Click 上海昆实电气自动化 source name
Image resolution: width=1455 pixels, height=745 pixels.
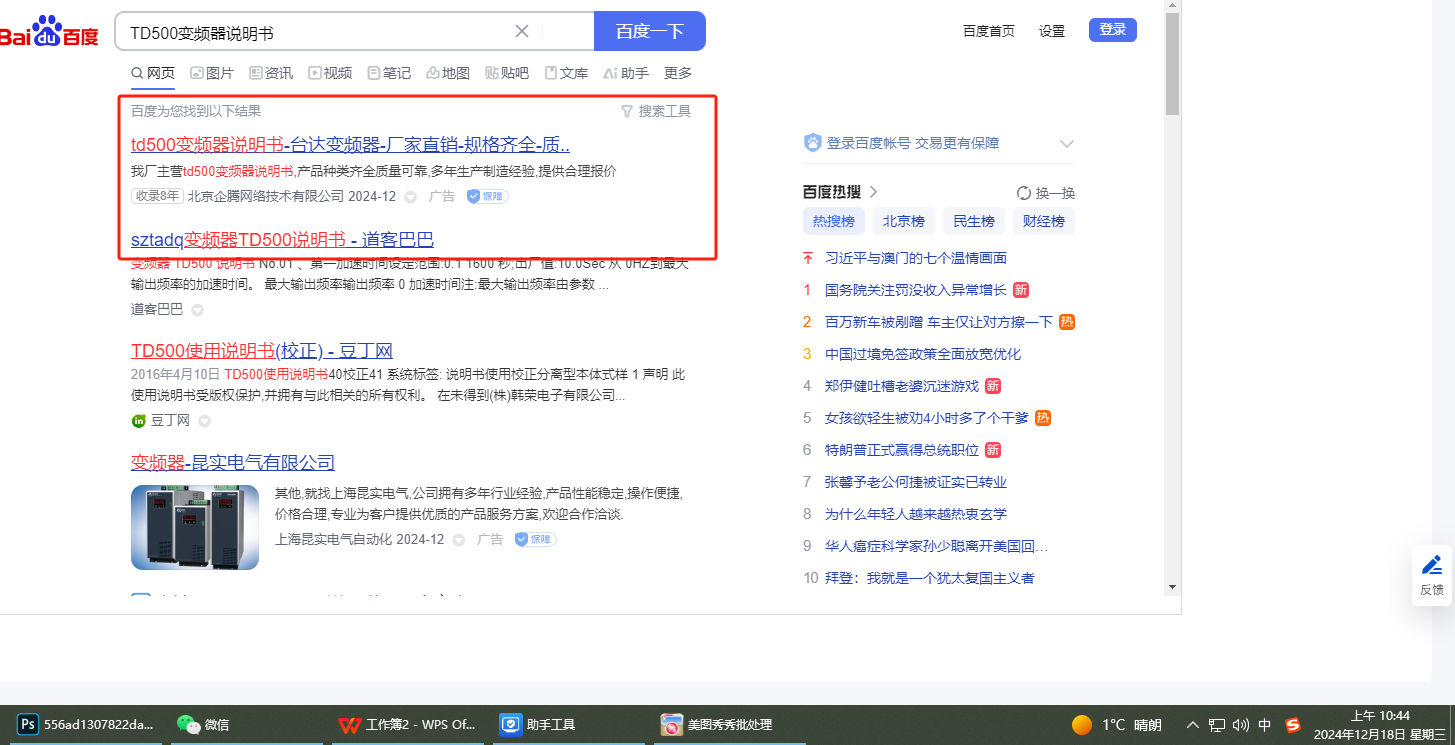pos(335,539)
